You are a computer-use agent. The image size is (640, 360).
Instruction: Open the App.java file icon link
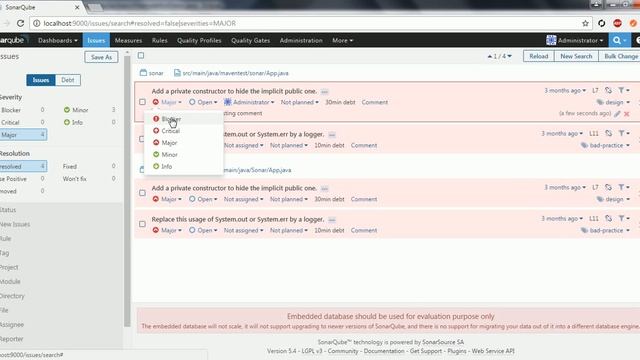pos(177,73)
